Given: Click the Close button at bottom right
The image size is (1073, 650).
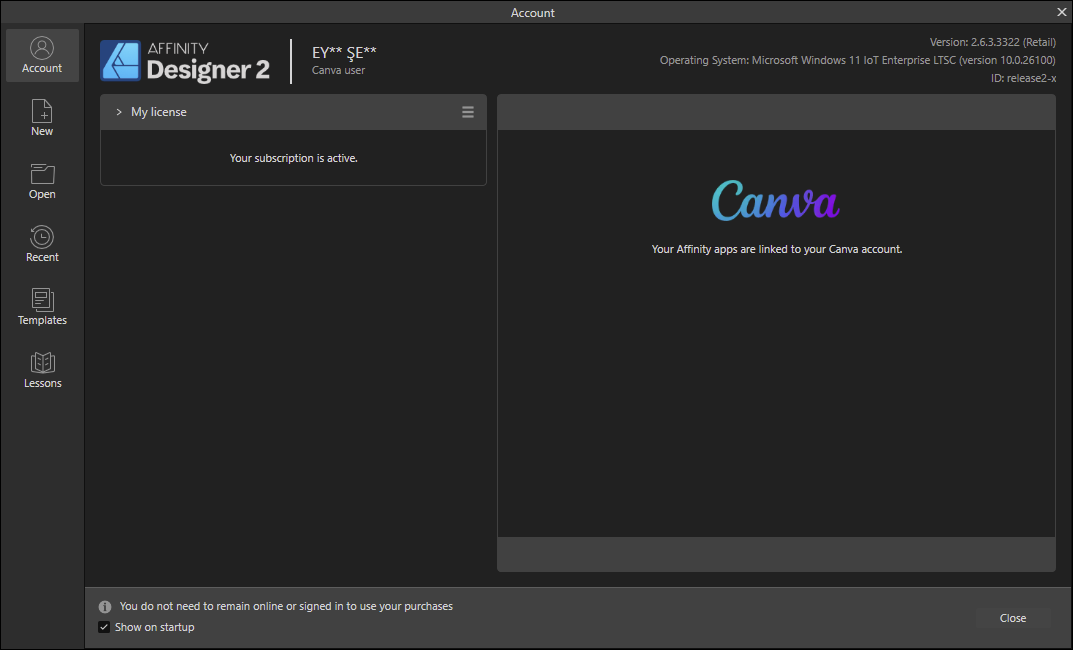Looking at the screenshot, I should coord(1013,619).
